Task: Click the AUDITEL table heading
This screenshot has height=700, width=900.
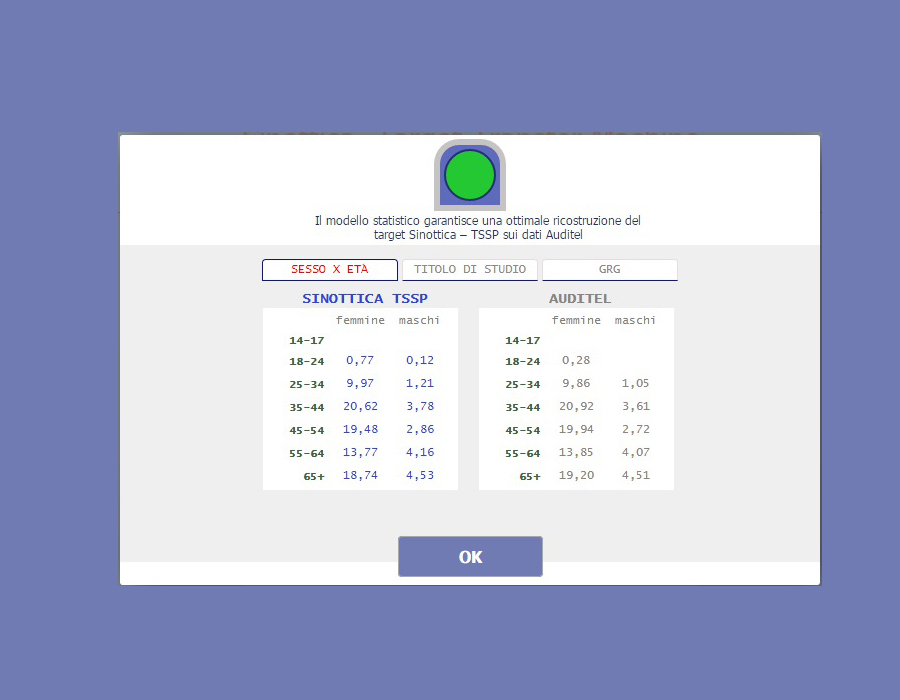Action: [x=580, y=298]
